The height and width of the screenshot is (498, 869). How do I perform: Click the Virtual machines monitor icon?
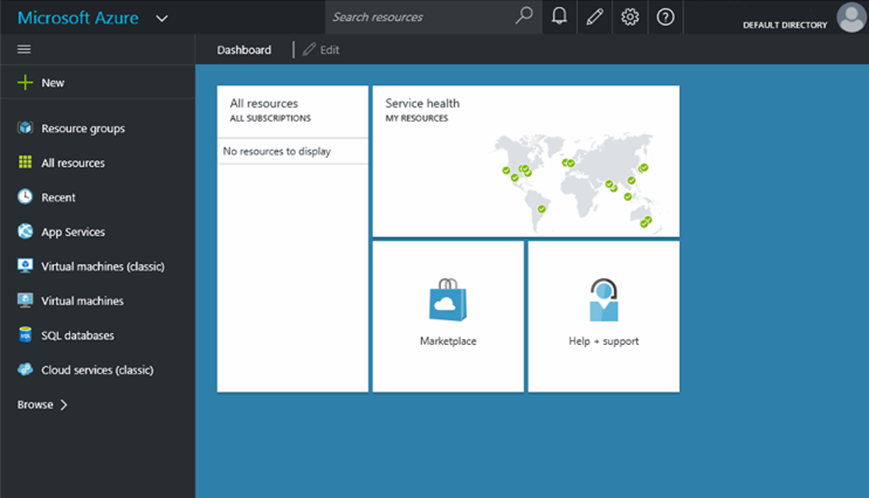[25, 300]
